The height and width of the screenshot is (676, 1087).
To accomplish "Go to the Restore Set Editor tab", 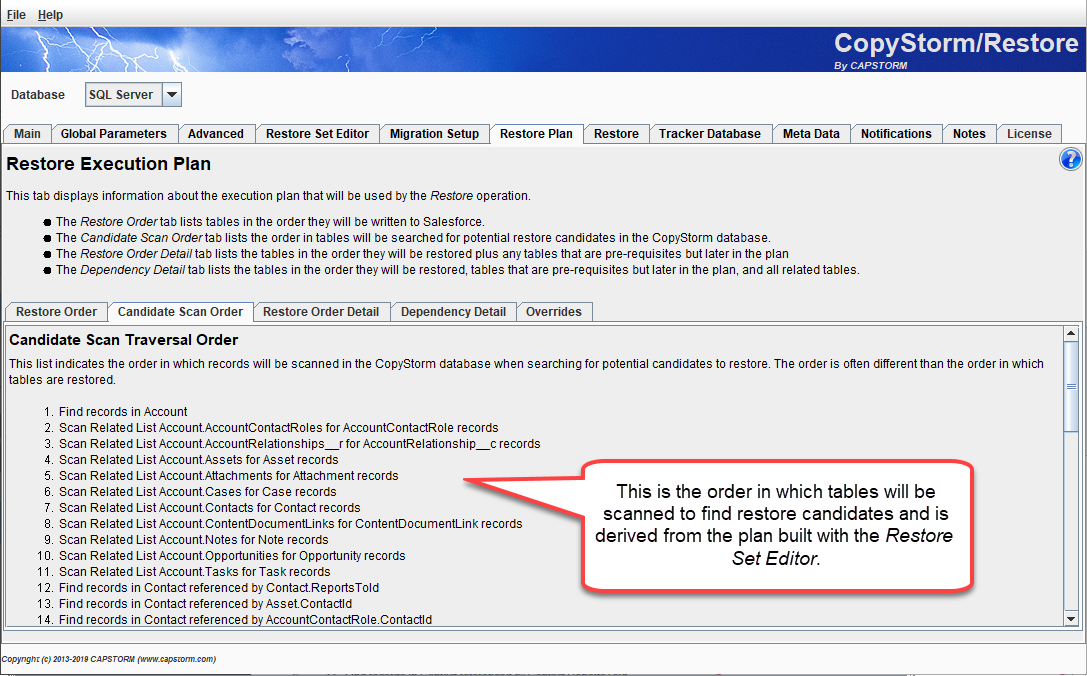I will click(318, 134).
